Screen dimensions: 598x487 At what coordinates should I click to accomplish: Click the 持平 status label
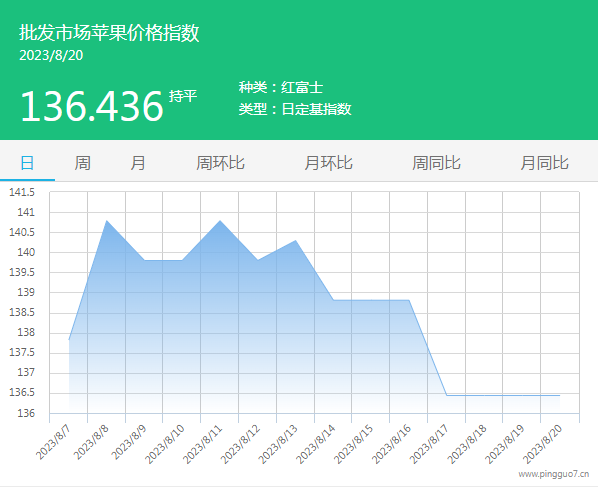click(x=183, y=96)
